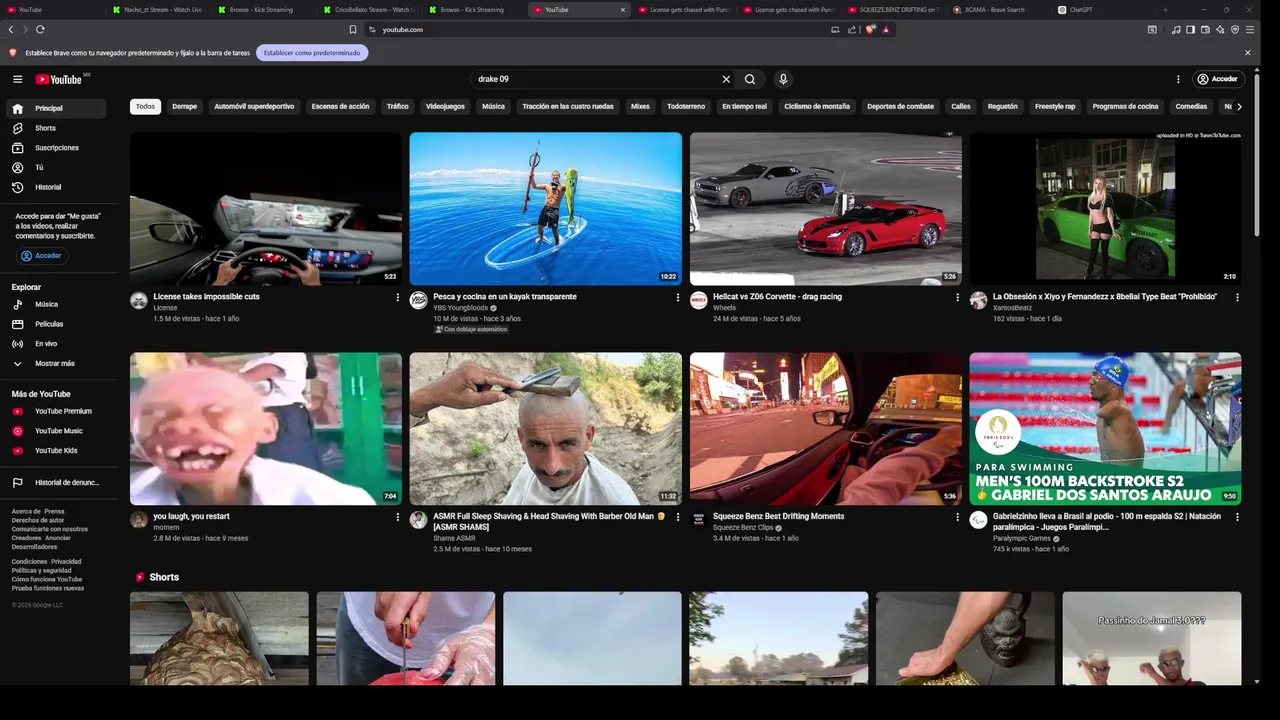
Task: Select the Todos filter chip
Action: click(x=146, y=106)
